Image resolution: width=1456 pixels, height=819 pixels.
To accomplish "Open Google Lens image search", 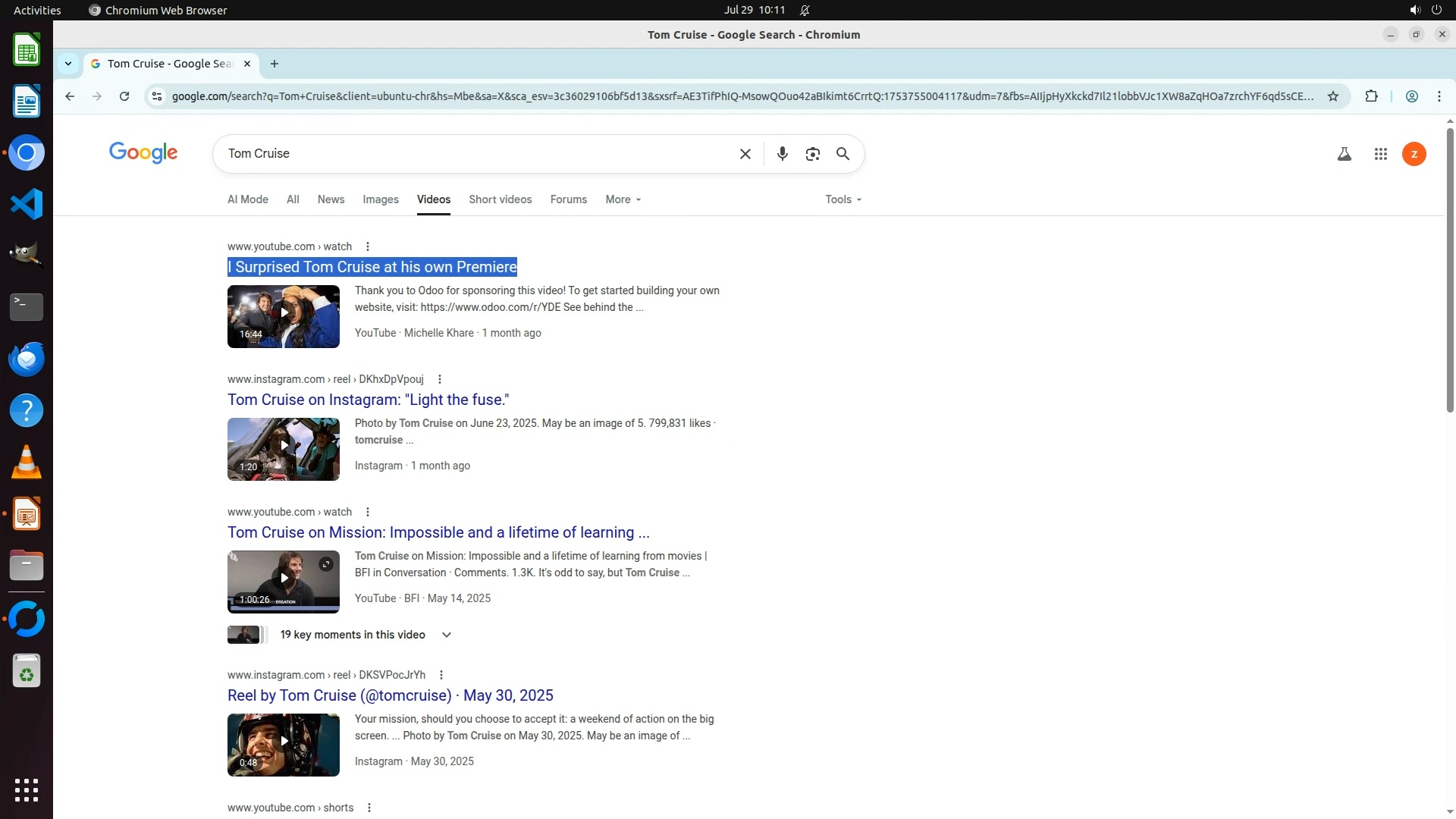I will pos(812,154).
